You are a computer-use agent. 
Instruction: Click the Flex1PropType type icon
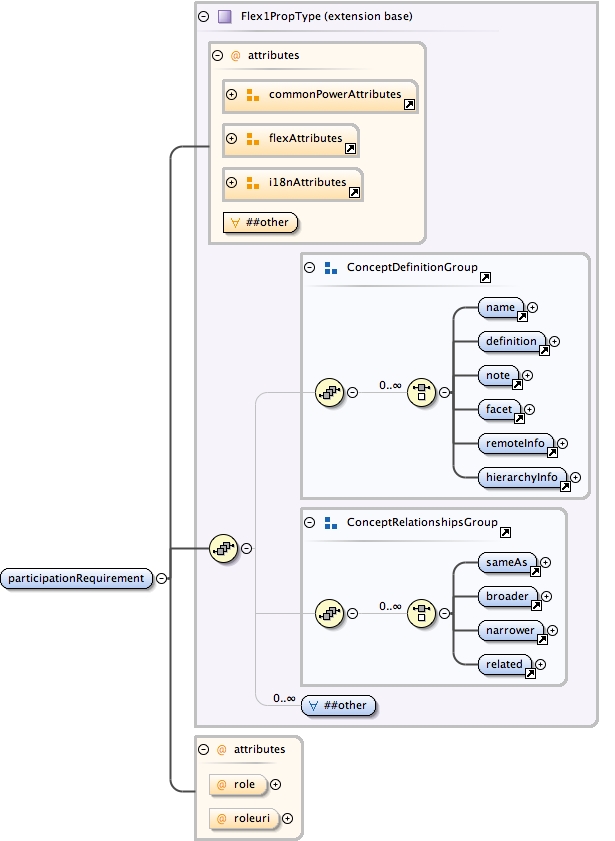click(x=225, y=17)
